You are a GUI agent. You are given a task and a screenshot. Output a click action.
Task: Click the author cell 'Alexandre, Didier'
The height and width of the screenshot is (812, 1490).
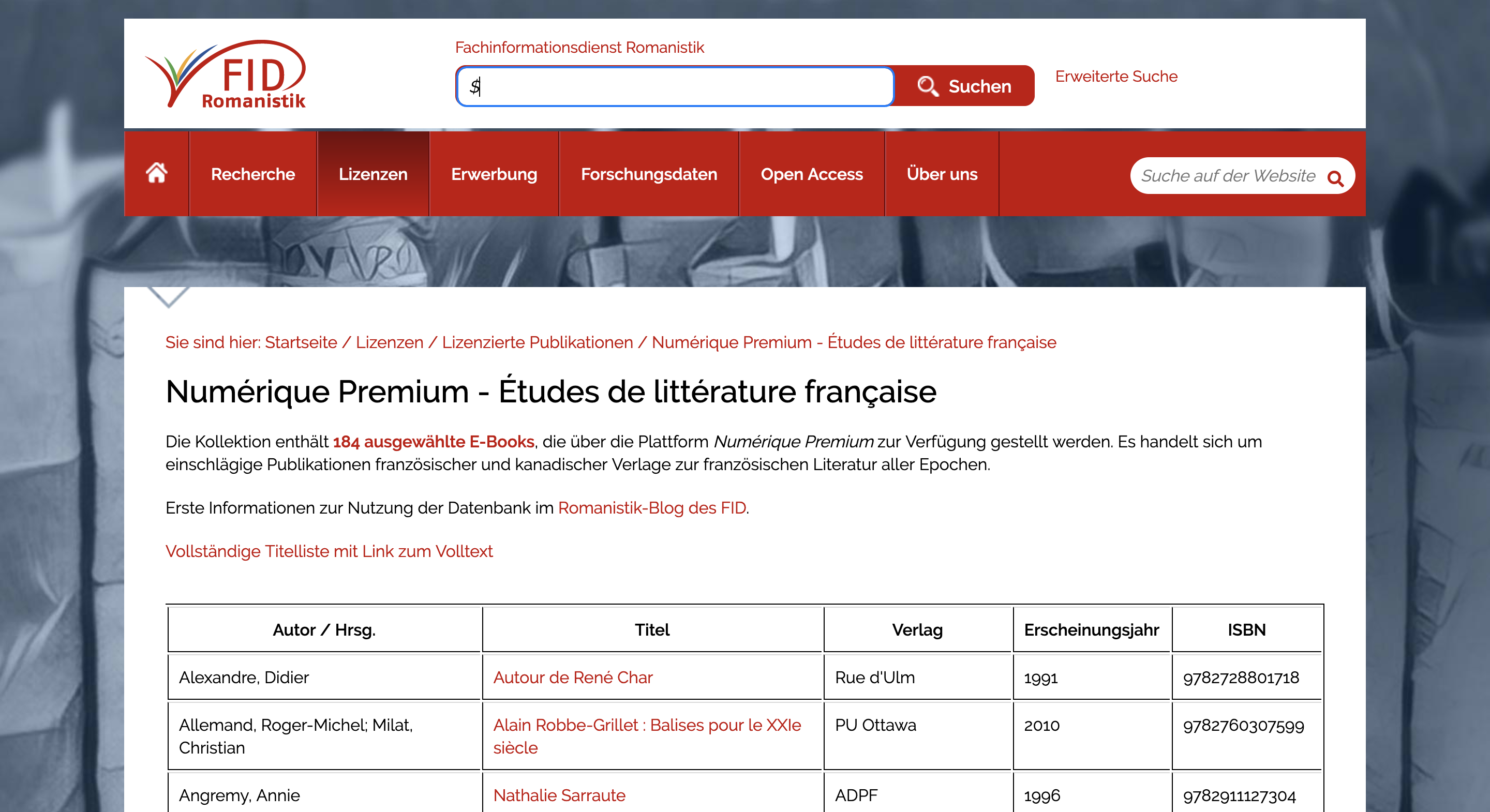point(324,677)
